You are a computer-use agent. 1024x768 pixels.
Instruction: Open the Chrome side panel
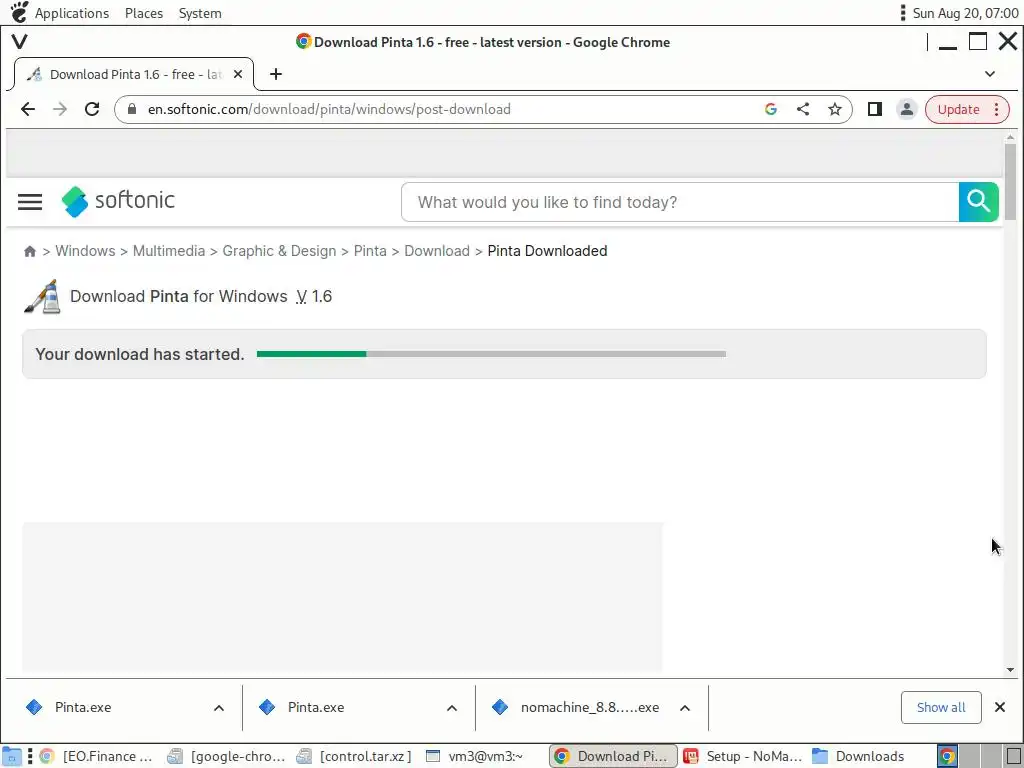pyautogui.click(x=874, y=109)
